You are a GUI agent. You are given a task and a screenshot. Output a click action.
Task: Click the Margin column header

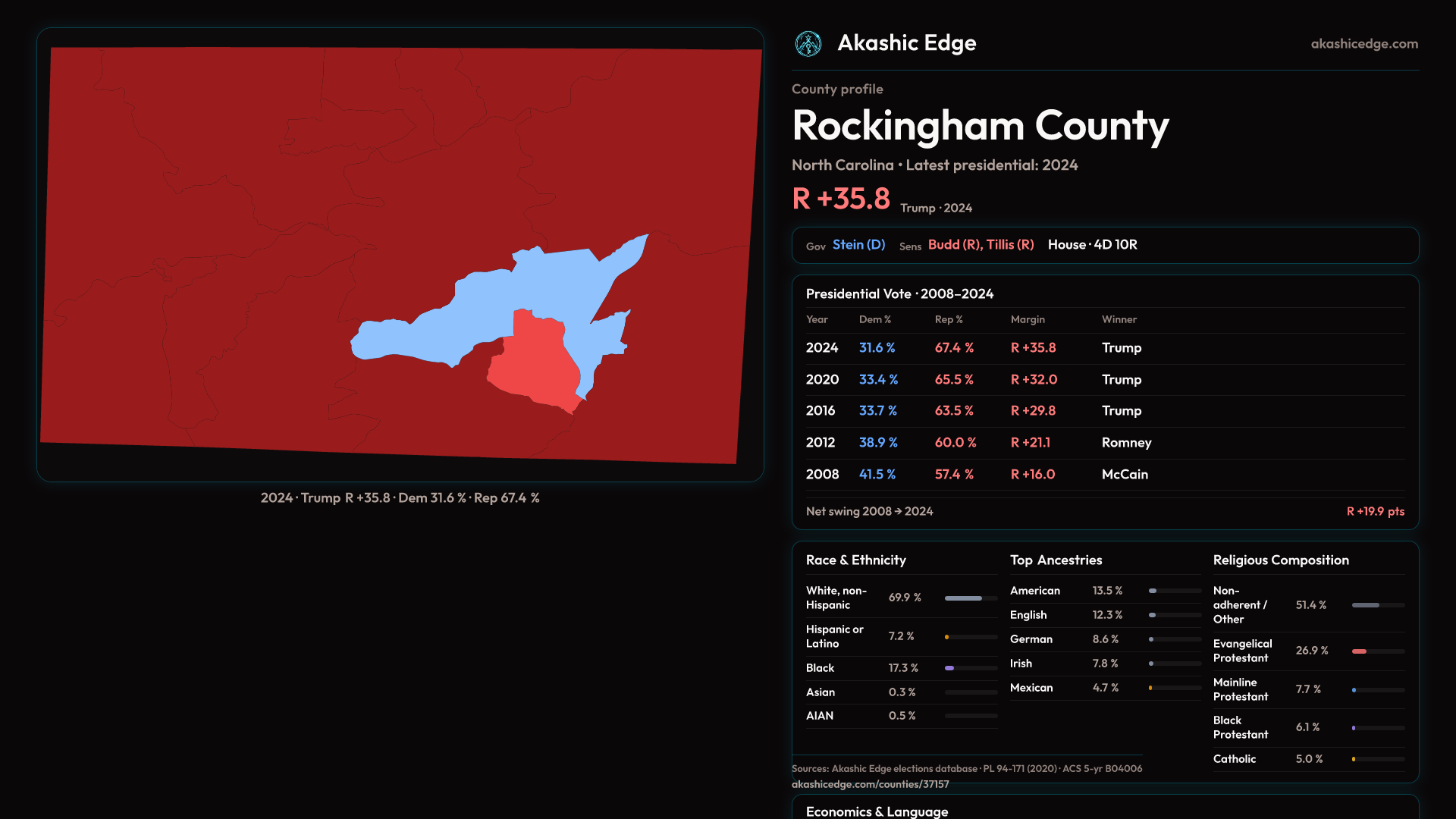click(1027, 320)
